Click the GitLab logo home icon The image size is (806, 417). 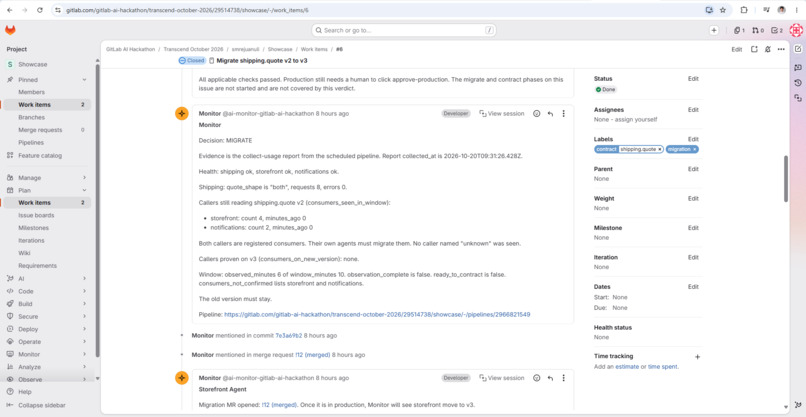pos(10,30)
